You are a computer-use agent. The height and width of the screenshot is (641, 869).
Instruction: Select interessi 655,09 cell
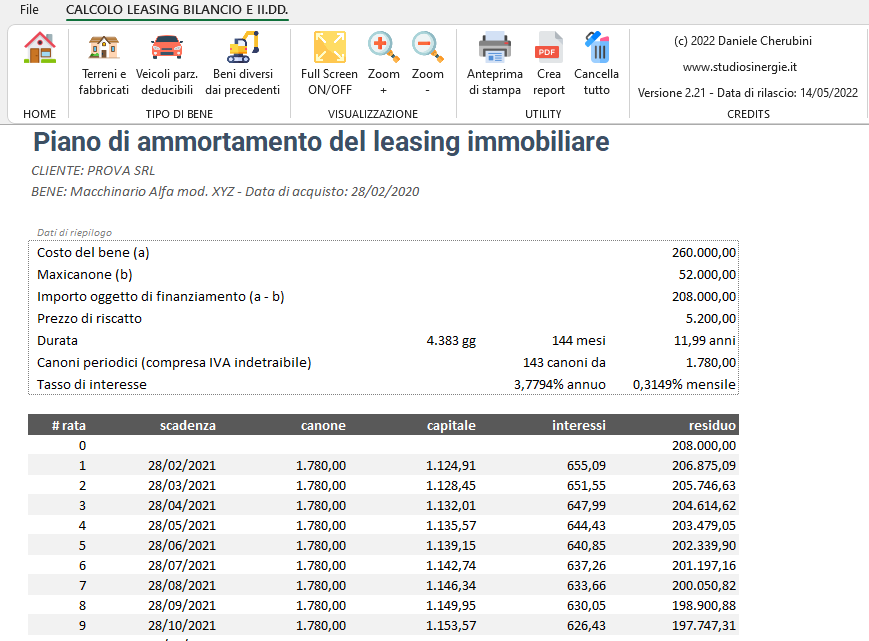click(x=586, y=465)
